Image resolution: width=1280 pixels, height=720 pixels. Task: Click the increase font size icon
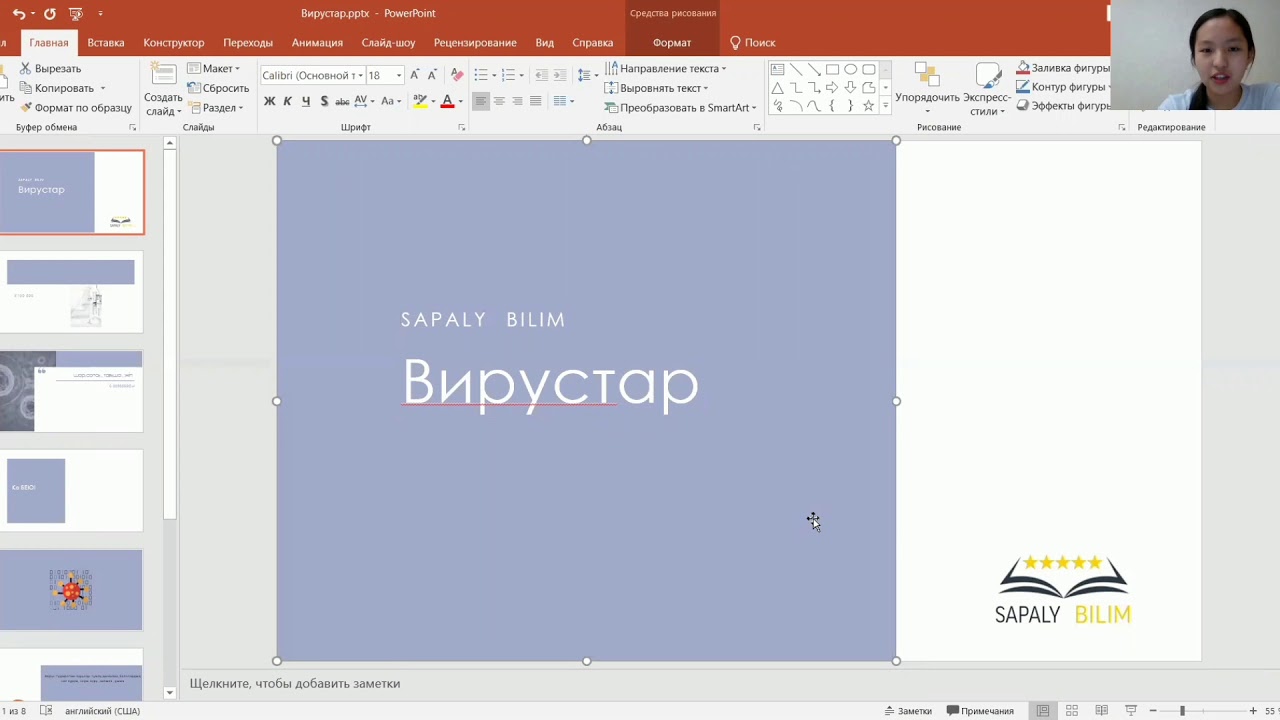point(415,75)
